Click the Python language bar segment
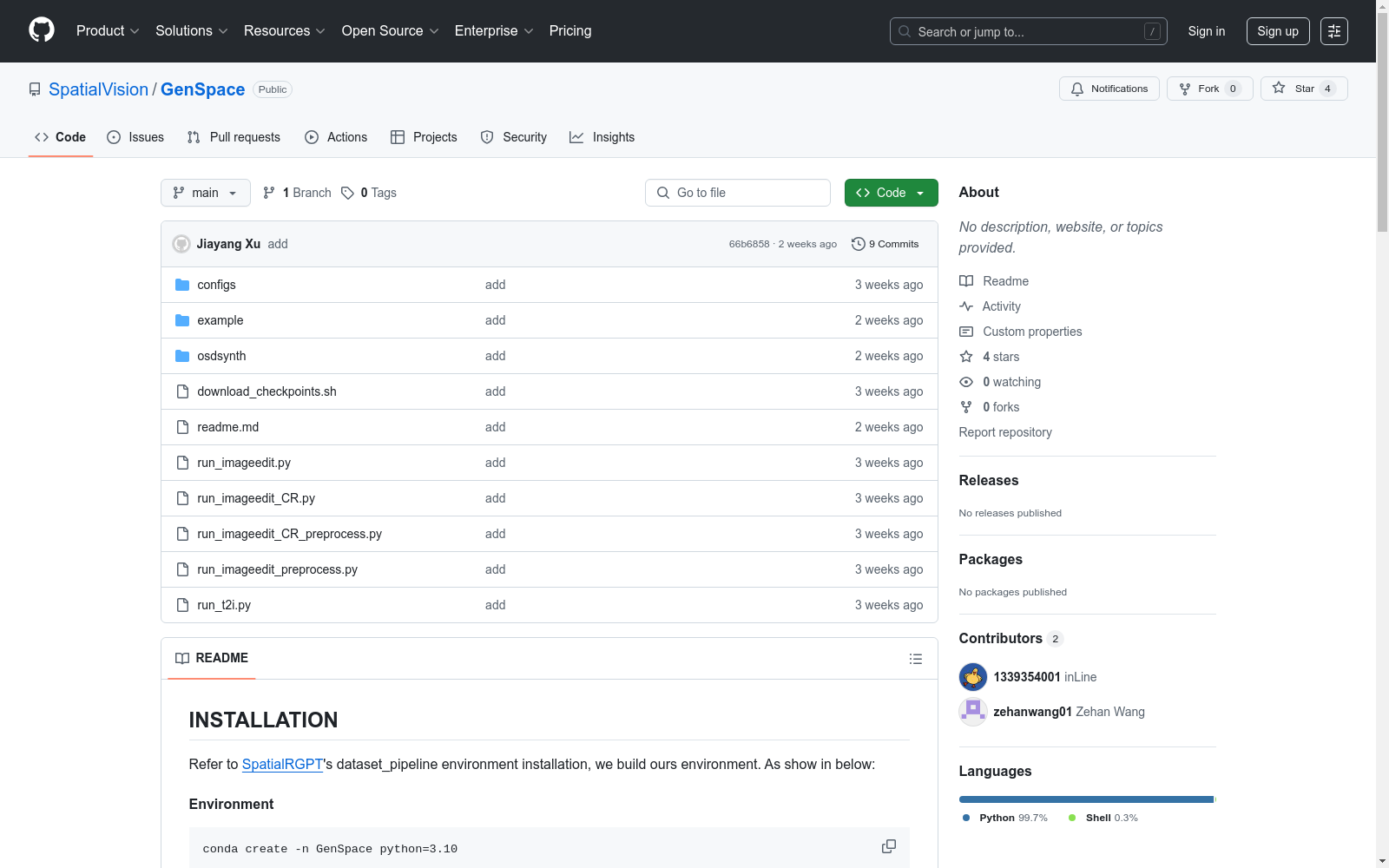This screenshot has height=868, width=1389. pos(1086,799)
